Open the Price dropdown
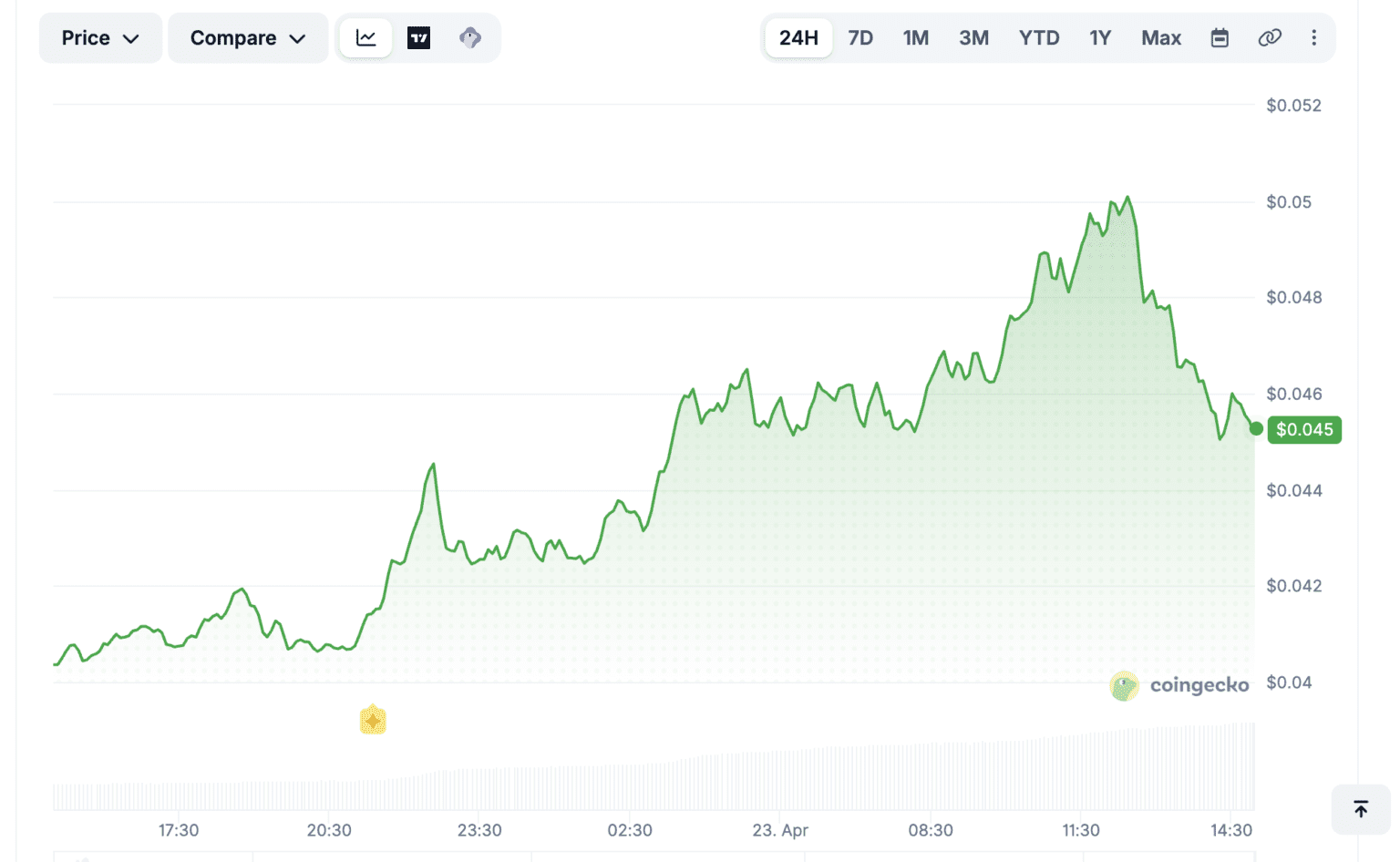The height and width of the screenshot is (862, 1400). [x=100, y=38]
